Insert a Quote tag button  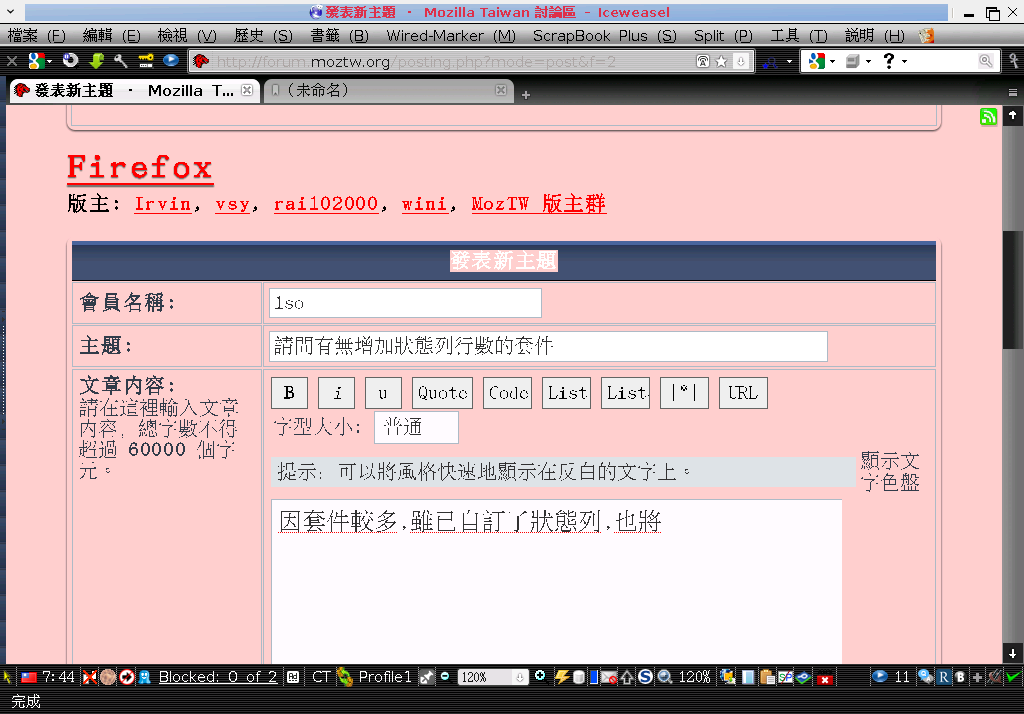click(442, 393)
